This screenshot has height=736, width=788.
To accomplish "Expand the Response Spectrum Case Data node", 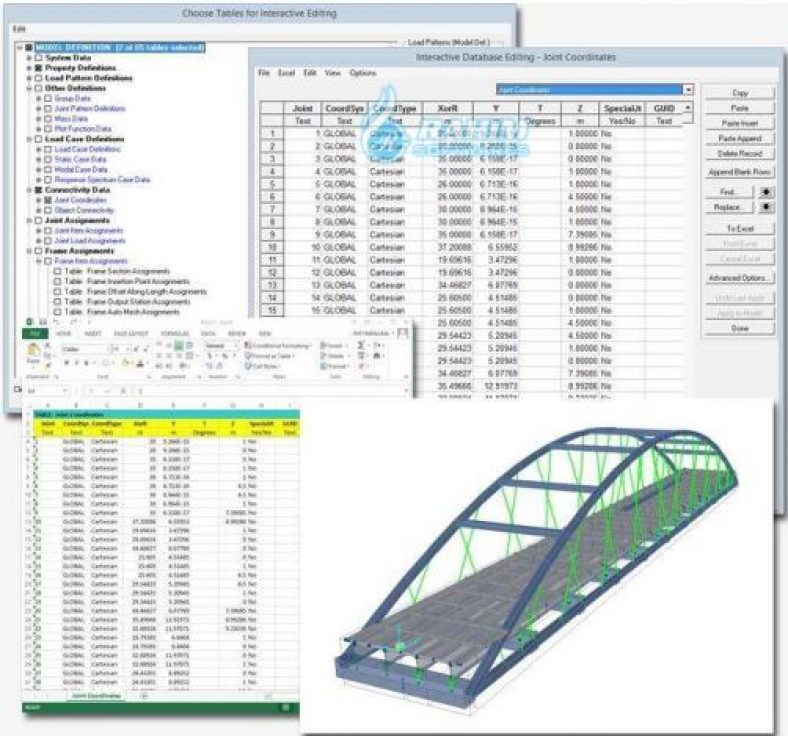I will pyautogui.click(x=39, y=179).
